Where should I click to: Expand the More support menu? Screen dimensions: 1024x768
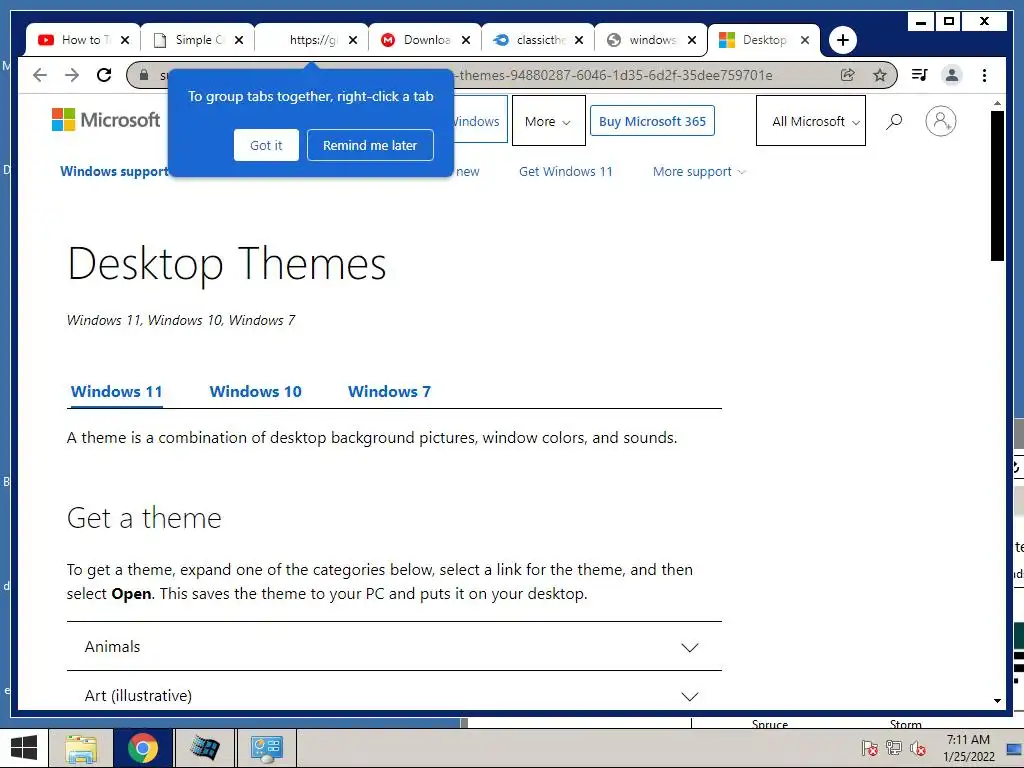coord(698,171)
